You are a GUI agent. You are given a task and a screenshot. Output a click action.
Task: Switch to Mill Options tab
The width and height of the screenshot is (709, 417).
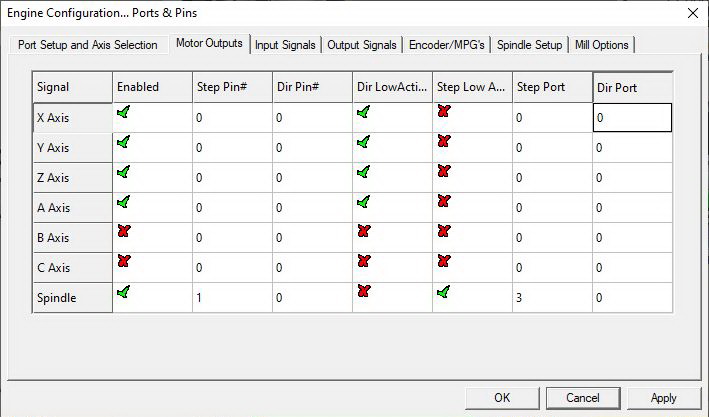pos(602,45)
